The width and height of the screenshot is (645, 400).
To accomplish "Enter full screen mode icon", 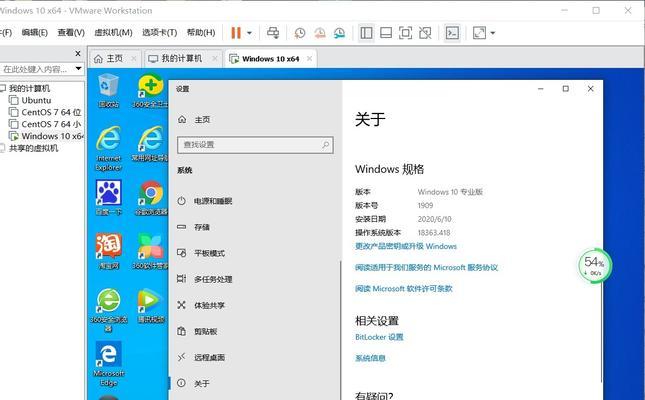I will [x=406, y=33].
